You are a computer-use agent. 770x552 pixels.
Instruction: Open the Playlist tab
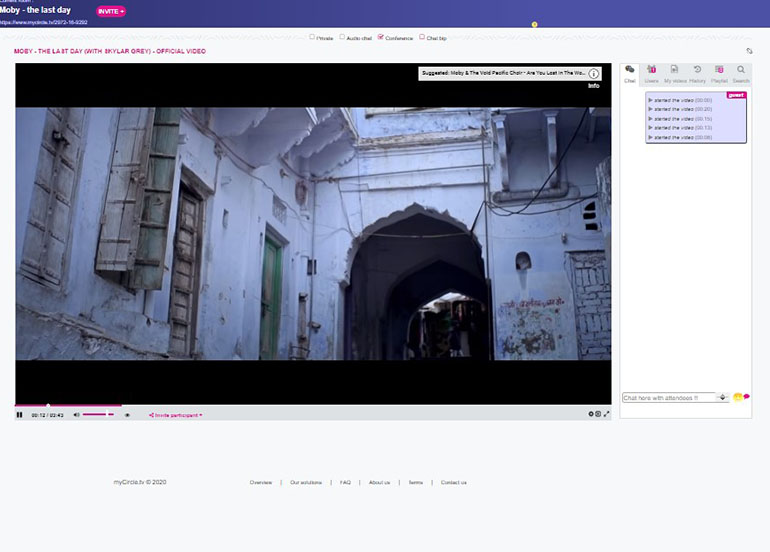tap(719, 74)
